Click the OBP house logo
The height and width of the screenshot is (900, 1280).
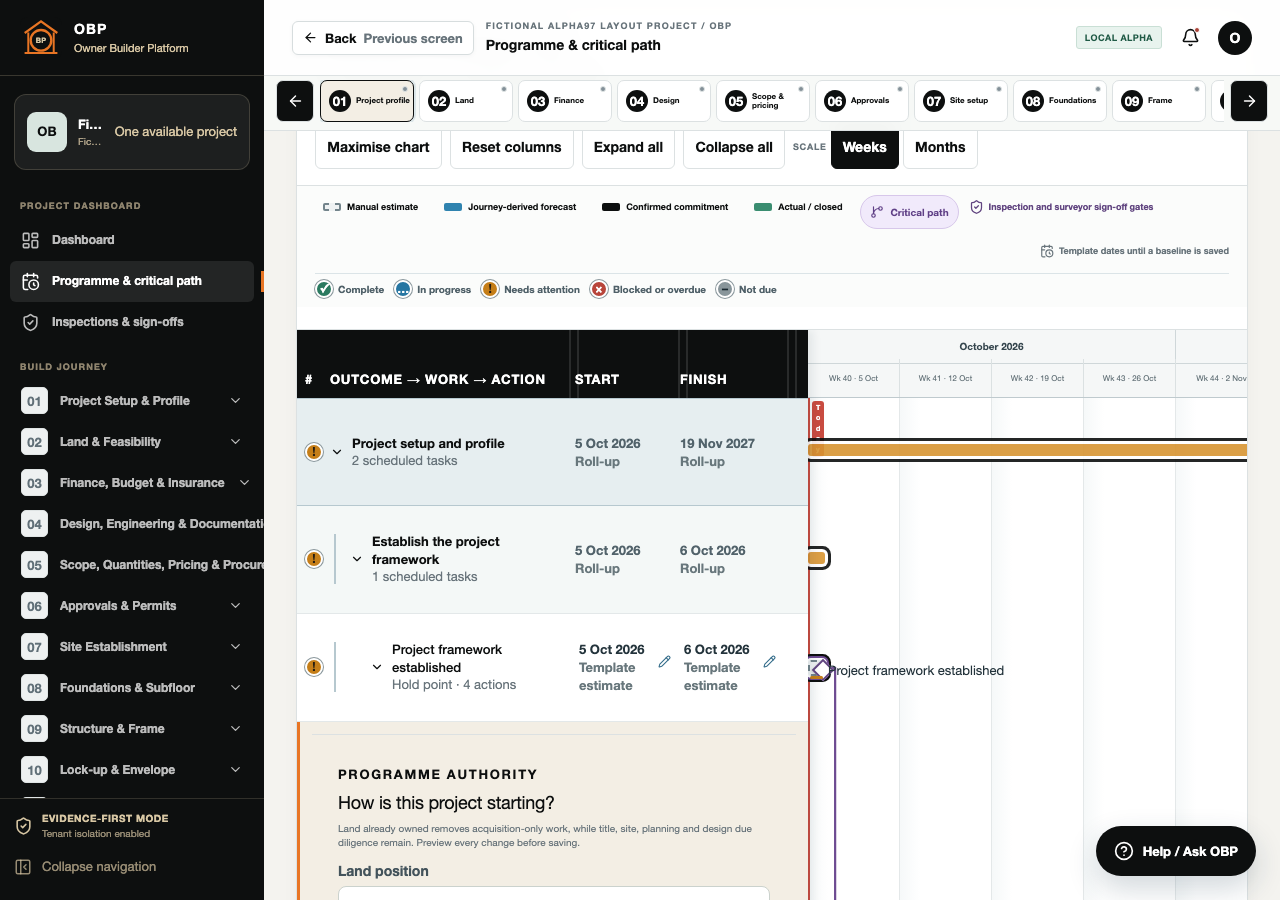point(41,38)
